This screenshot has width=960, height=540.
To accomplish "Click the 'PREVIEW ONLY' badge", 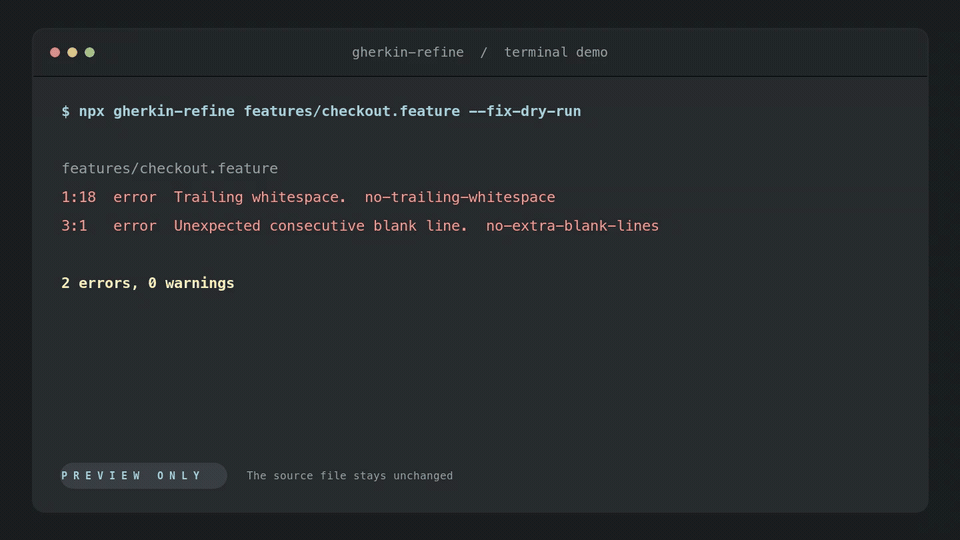I will pyautogui.click(x=144, y=476).
